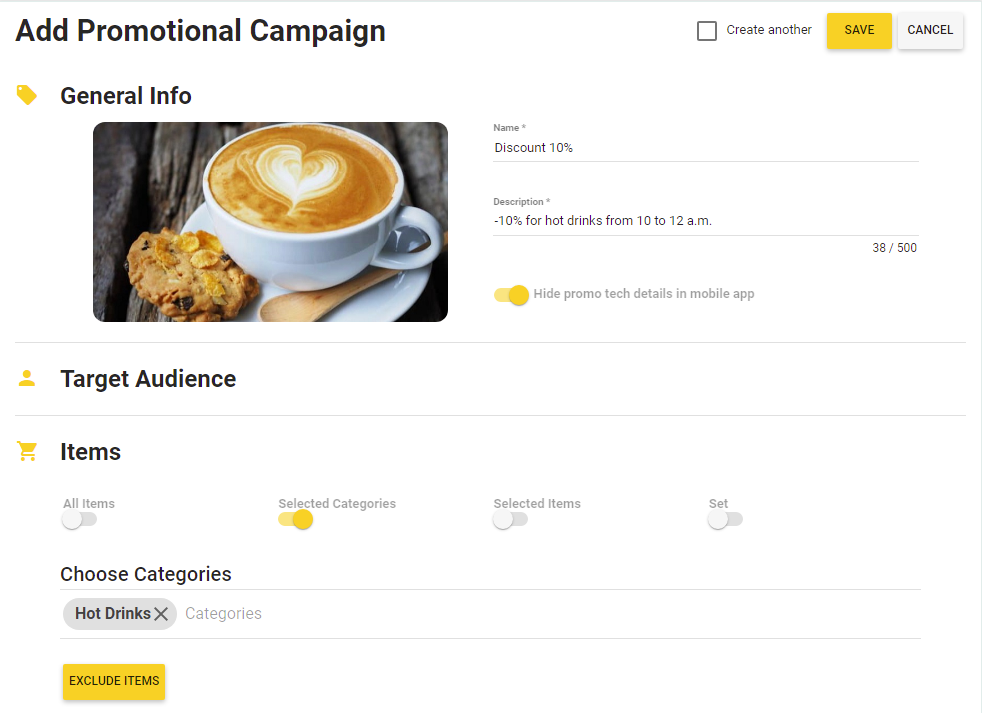Viewport: 982px width, 713px height.
Task: Click the SAVE button
Action: (858, 31)
